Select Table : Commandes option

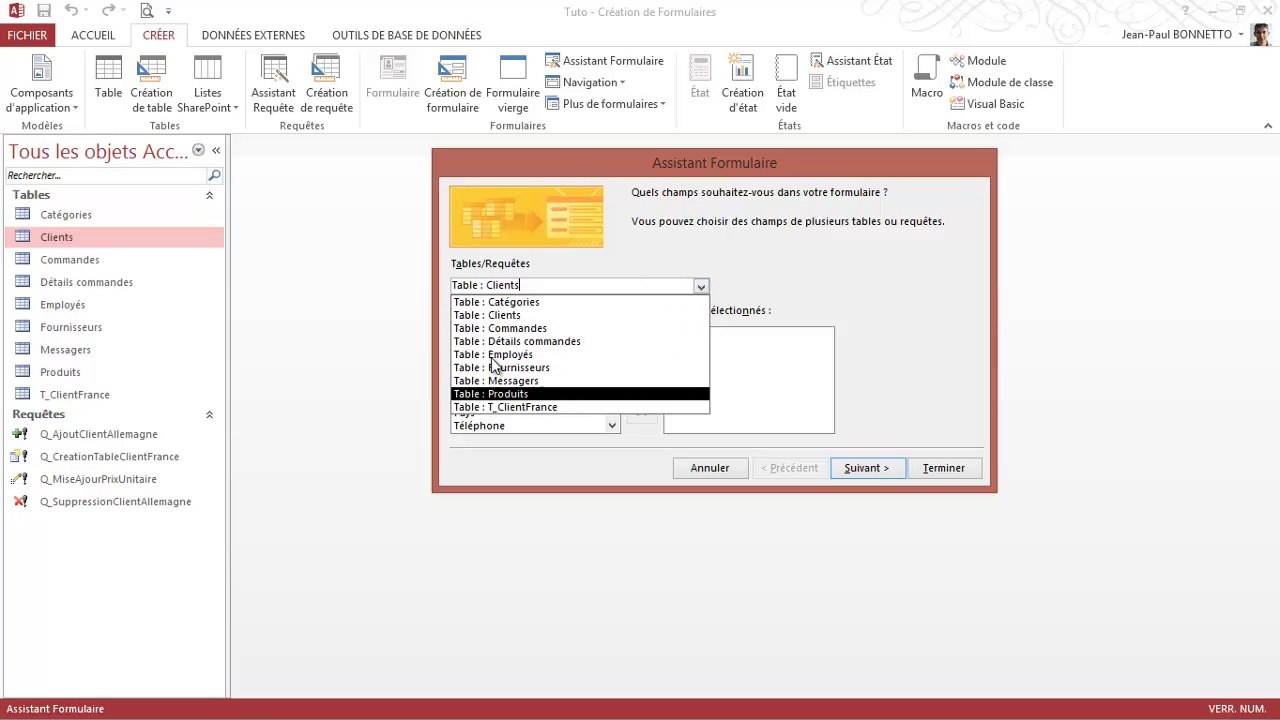click(580, 328)
